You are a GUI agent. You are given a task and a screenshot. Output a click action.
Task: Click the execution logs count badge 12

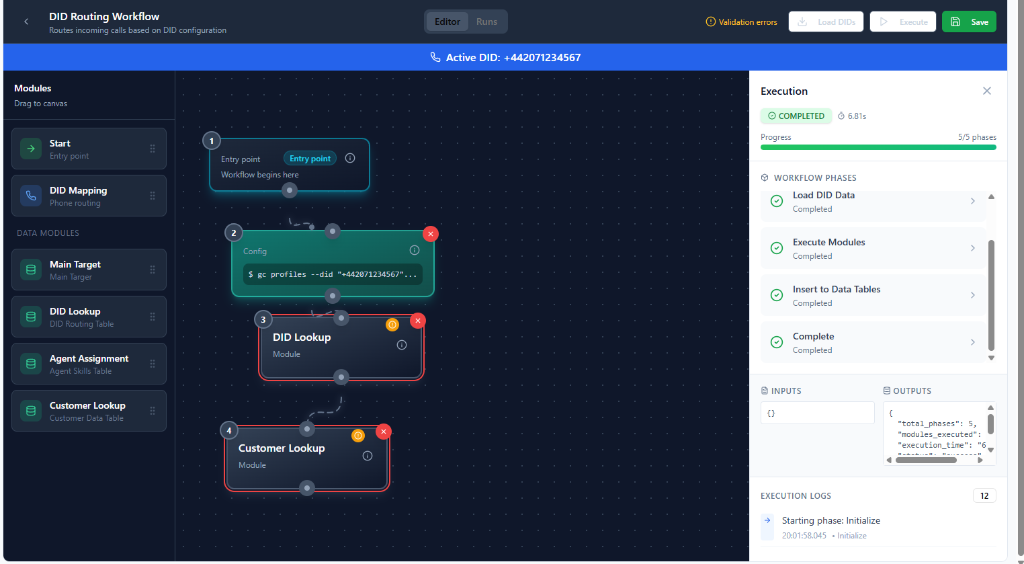[x=984, y=496]
